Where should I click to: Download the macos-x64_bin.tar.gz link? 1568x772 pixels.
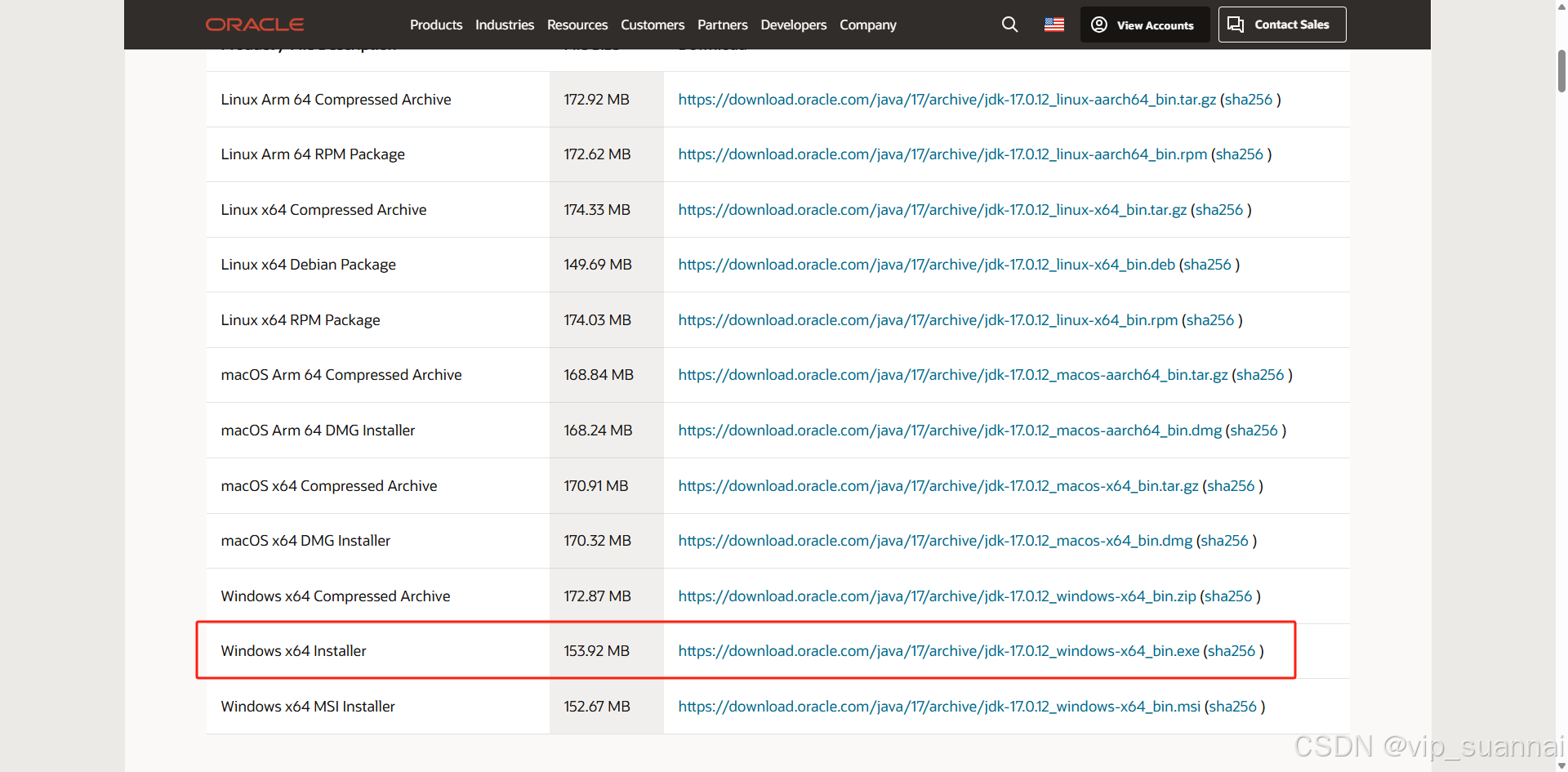pos(938,486)
